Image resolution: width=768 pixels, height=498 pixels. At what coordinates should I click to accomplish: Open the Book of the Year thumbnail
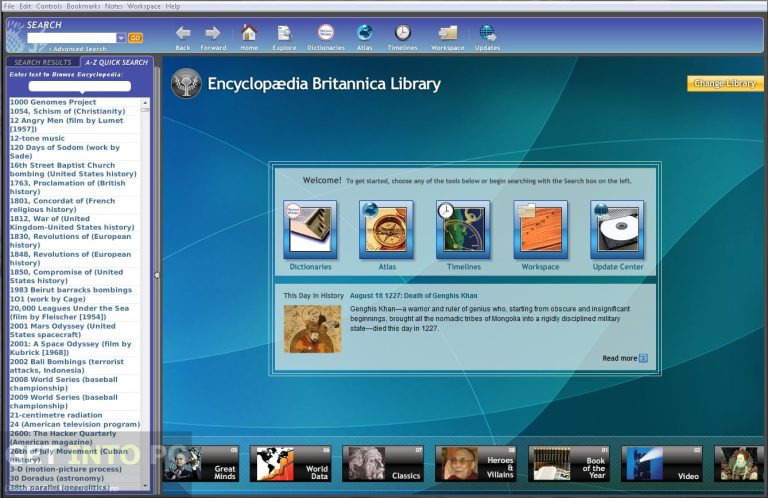click(x=569, y=464)
